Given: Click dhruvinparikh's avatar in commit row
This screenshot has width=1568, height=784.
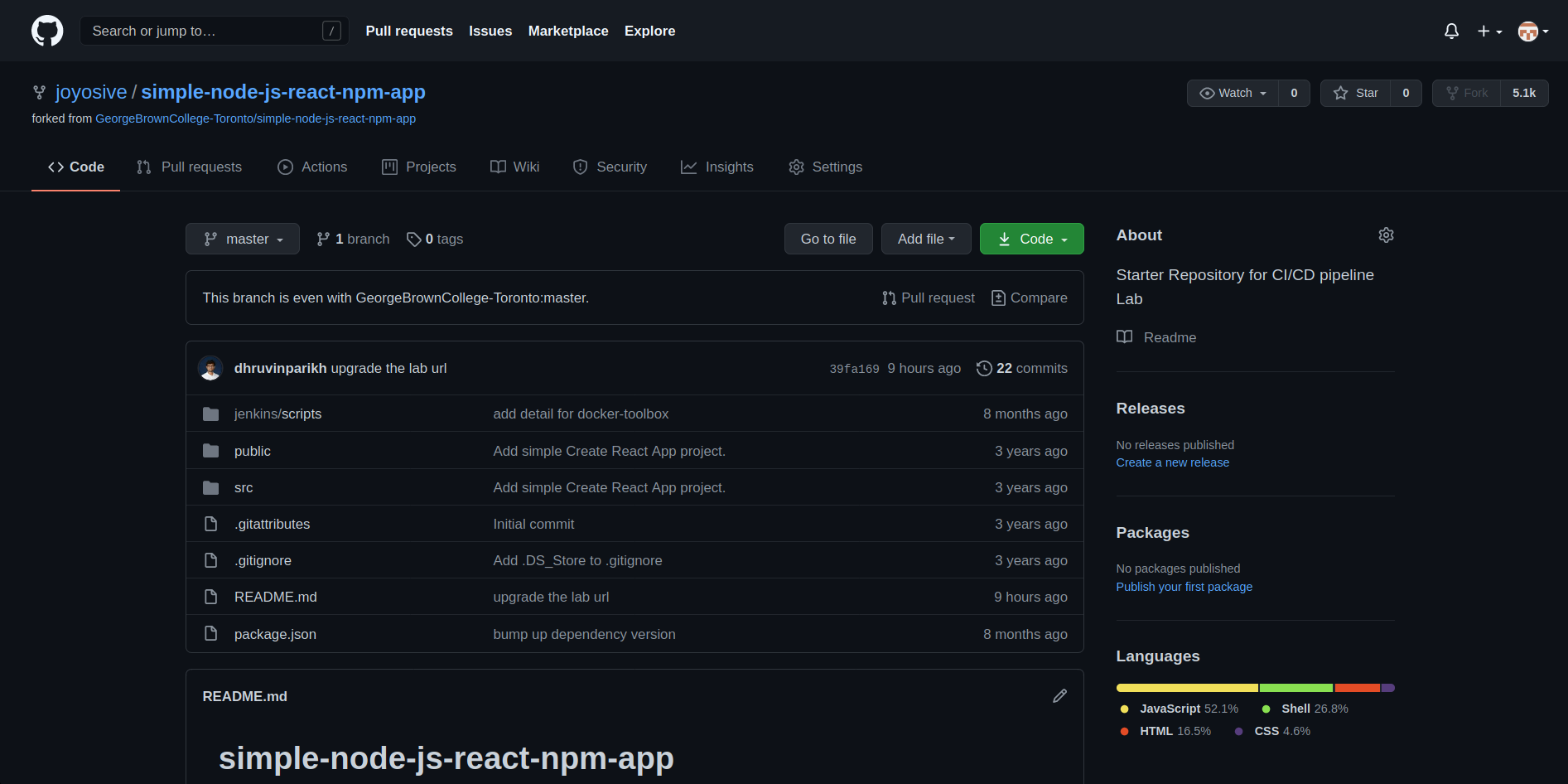Looking at the screenshot, I should pos(210,368).
